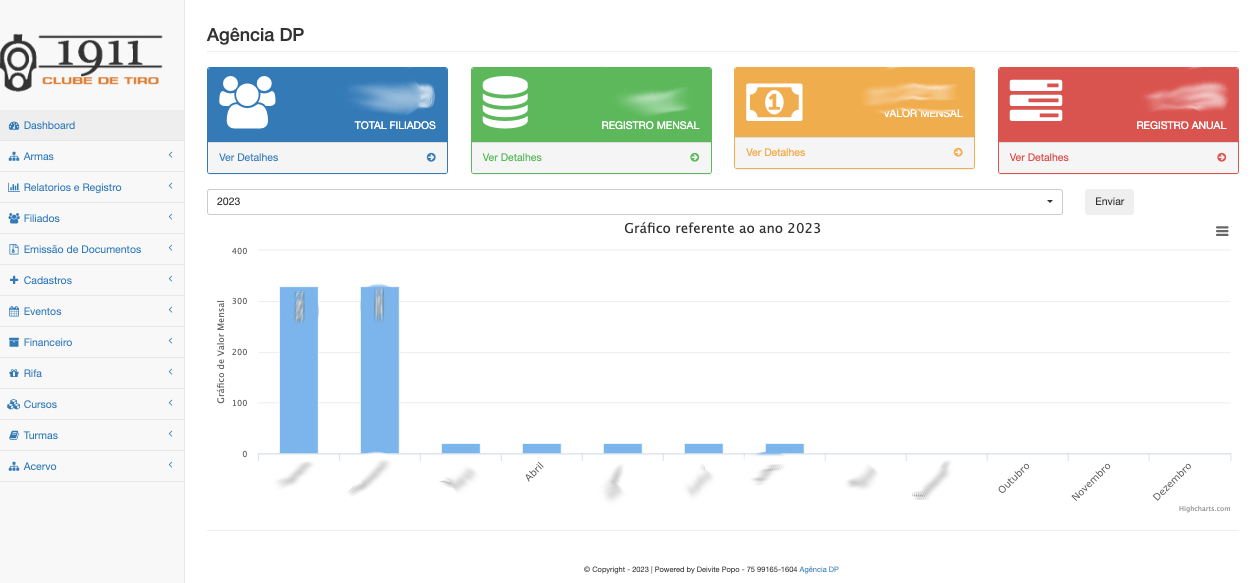Open the Filiados menu item
The height and width of the screenshot is (583, 1258).
pyautogui.click(x=41, y=218)
